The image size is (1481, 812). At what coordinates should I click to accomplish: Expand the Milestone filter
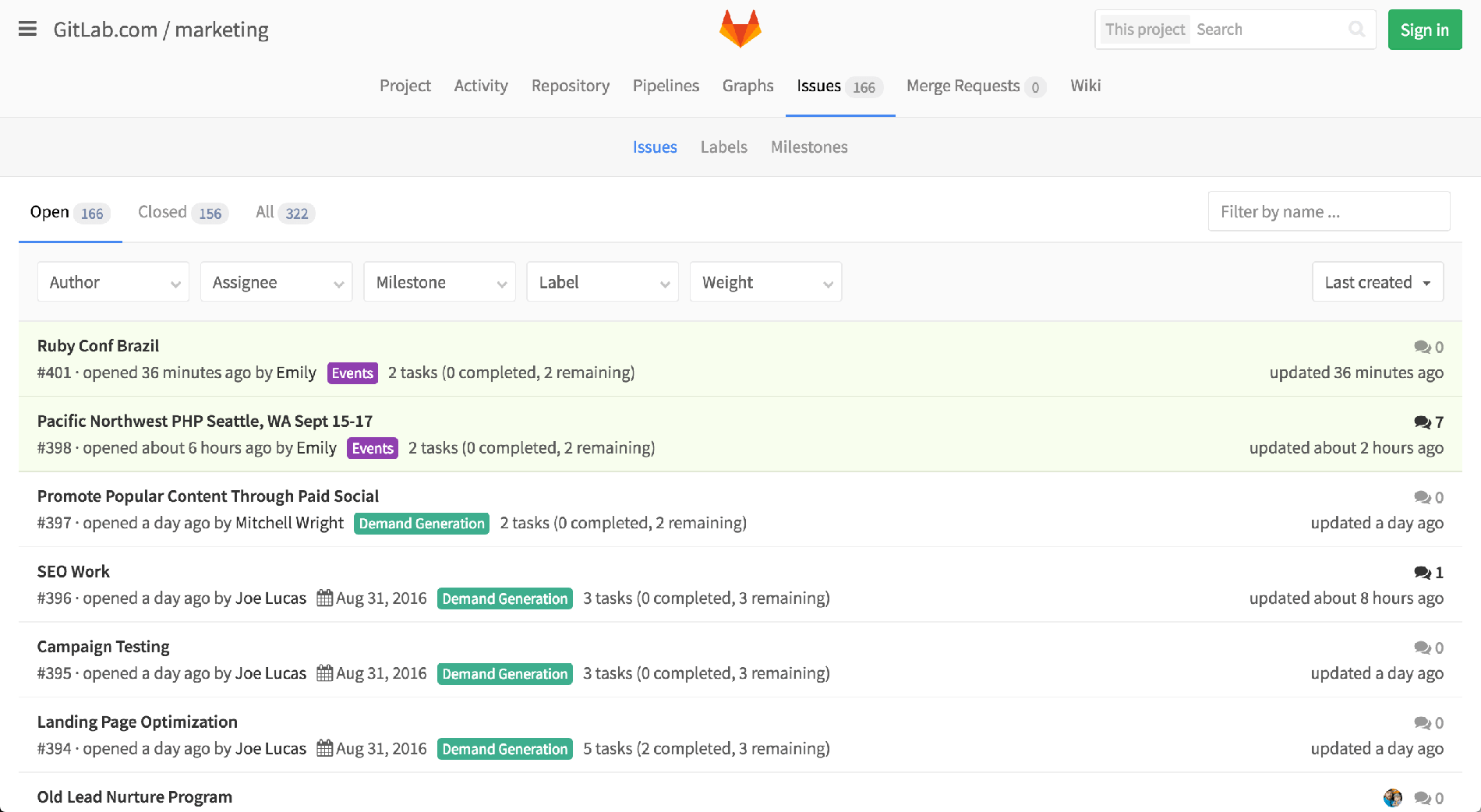pyautogui.click(x=439, y=281)
